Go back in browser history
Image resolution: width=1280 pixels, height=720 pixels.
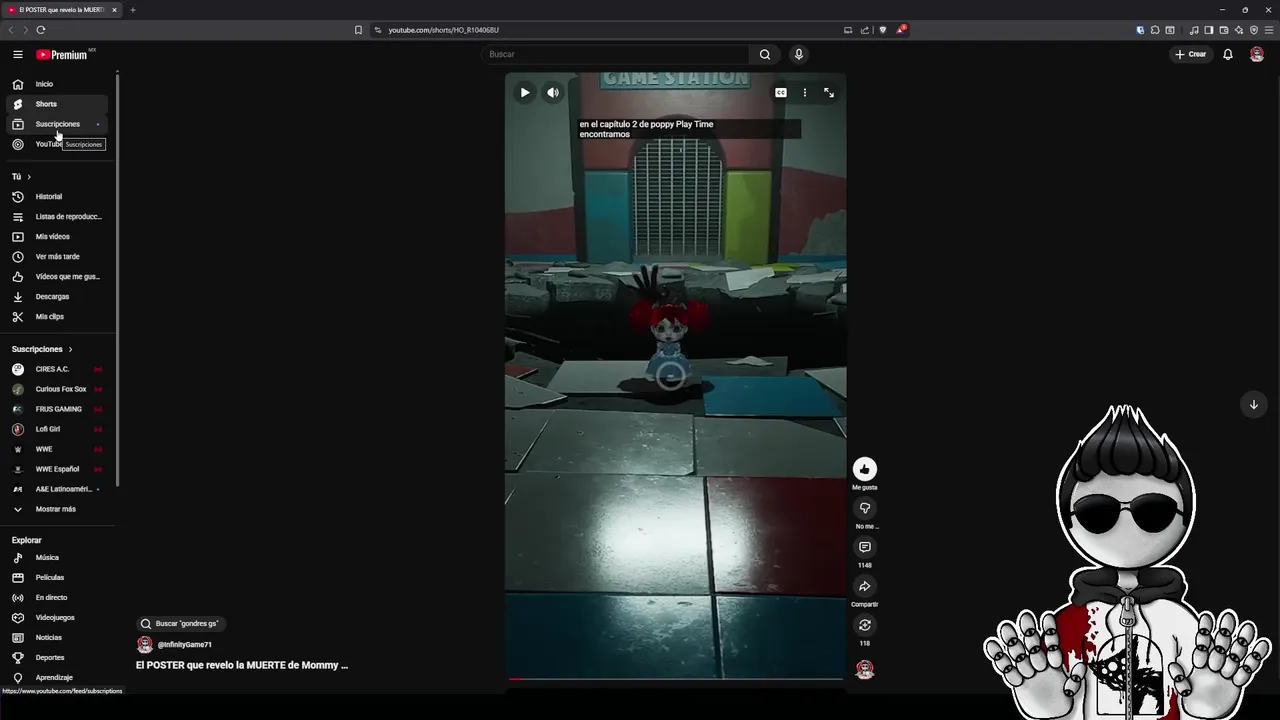11,30
